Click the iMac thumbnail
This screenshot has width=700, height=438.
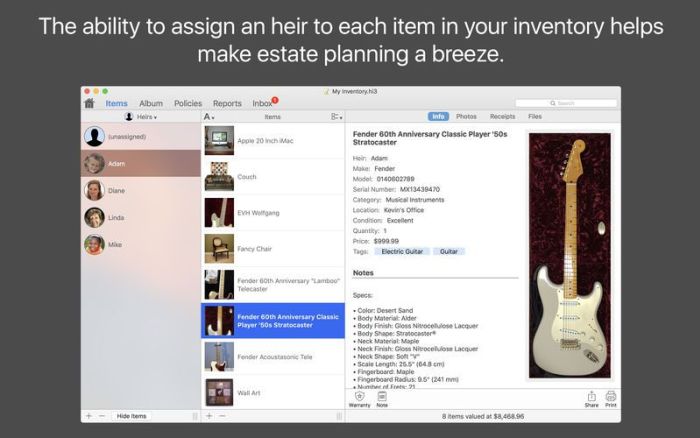coord(219,141)
